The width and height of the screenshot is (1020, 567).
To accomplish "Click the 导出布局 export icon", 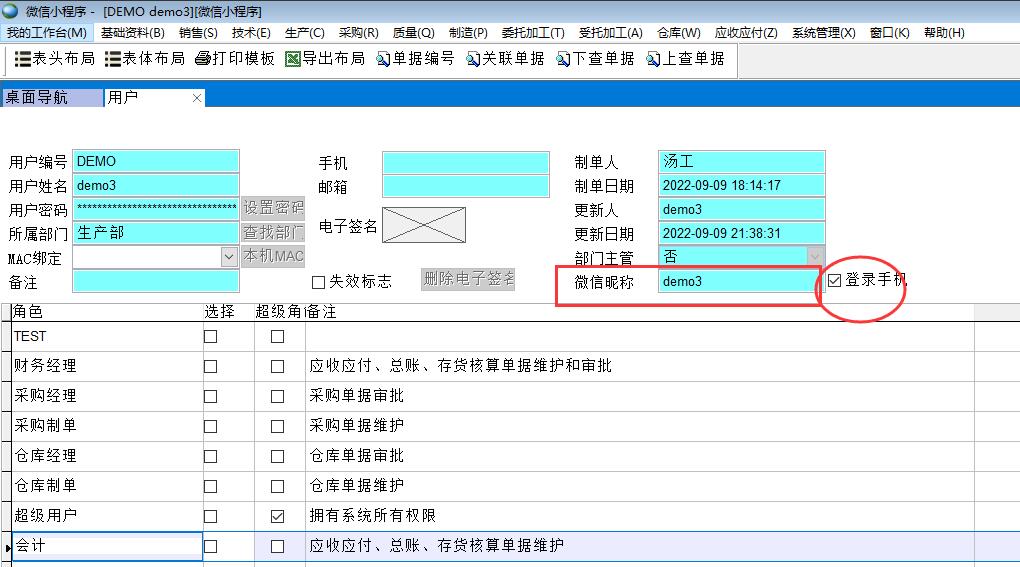I will coord(293,59).
